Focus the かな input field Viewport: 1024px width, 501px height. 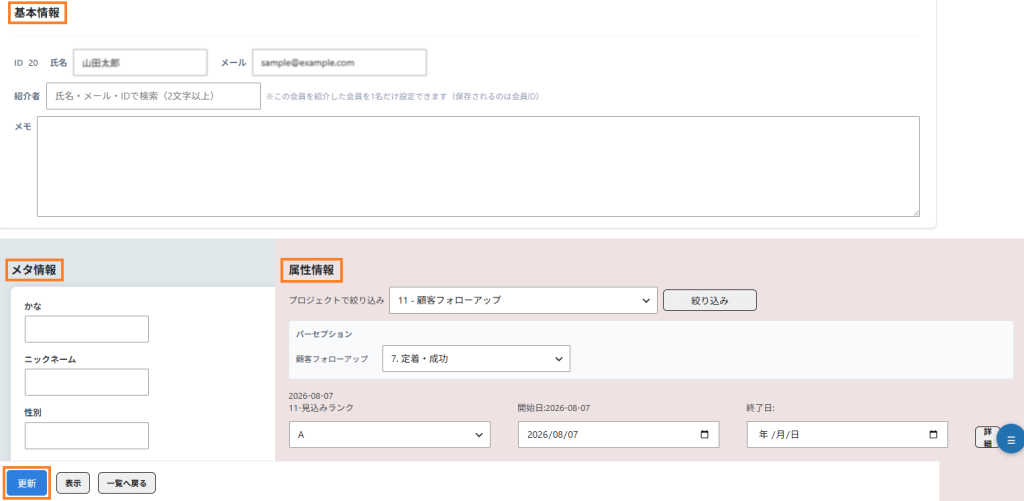87,329
